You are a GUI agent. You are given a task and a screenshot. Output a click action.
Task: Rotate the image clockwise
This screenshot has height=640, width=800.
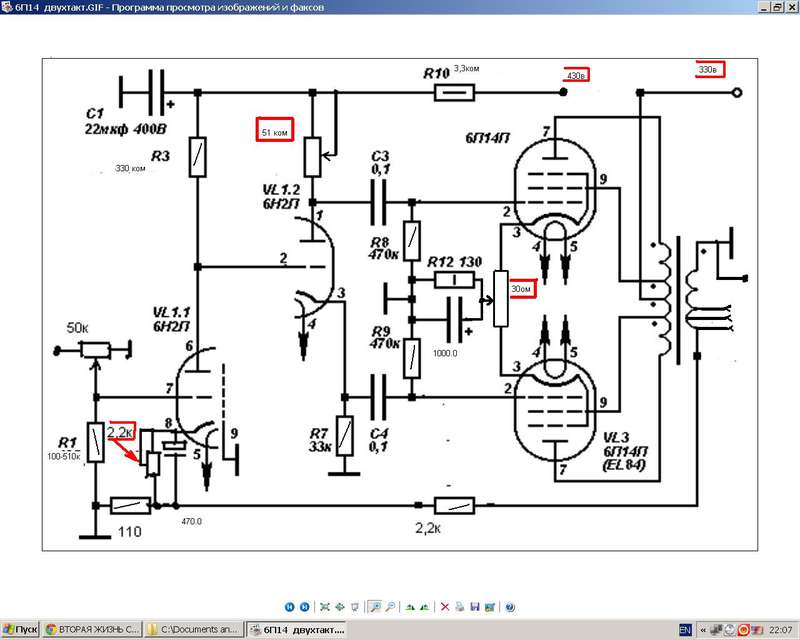[408, 607]
